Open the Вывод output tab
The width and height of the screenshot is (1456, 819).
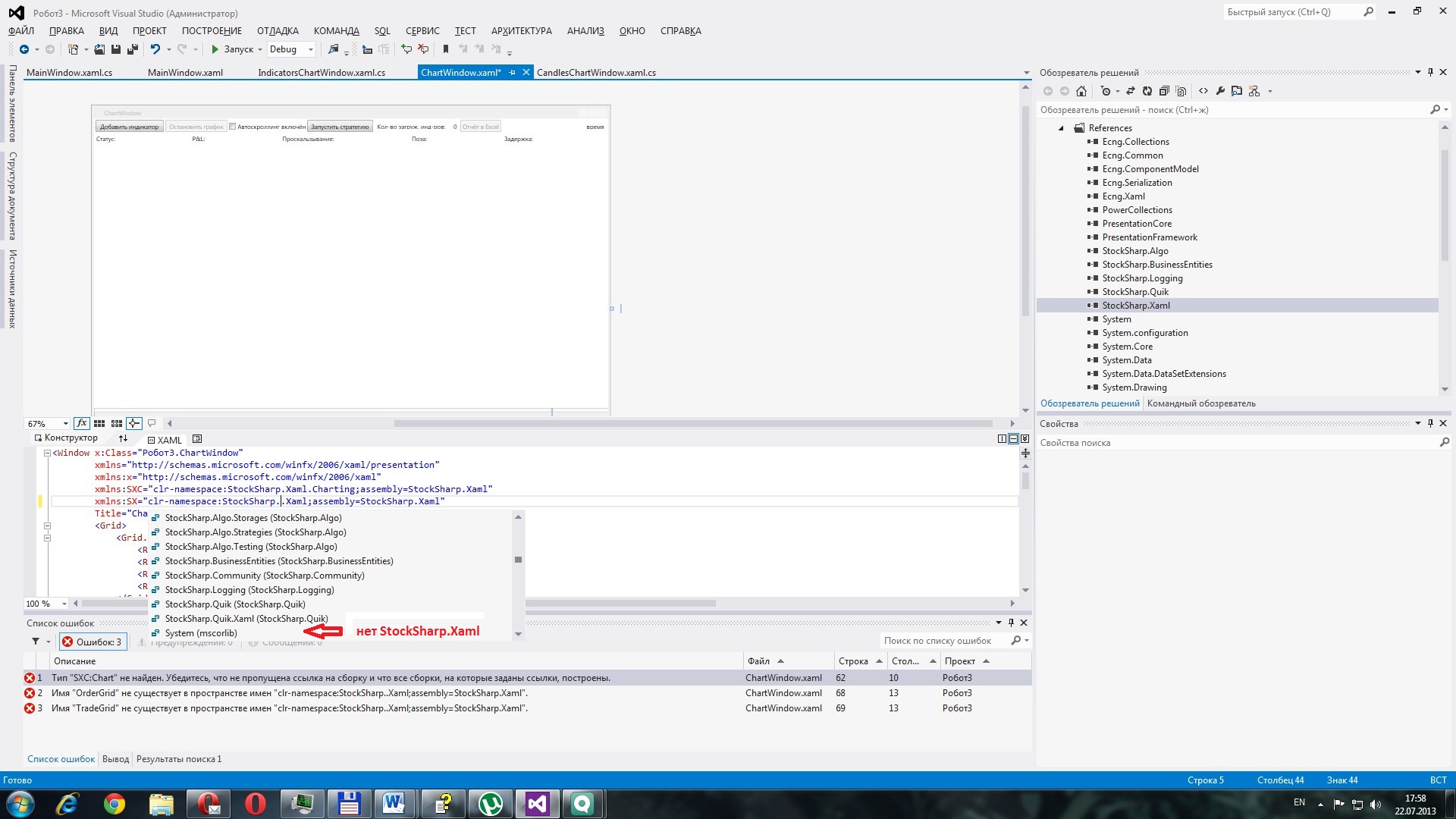[x=115, y=759]
